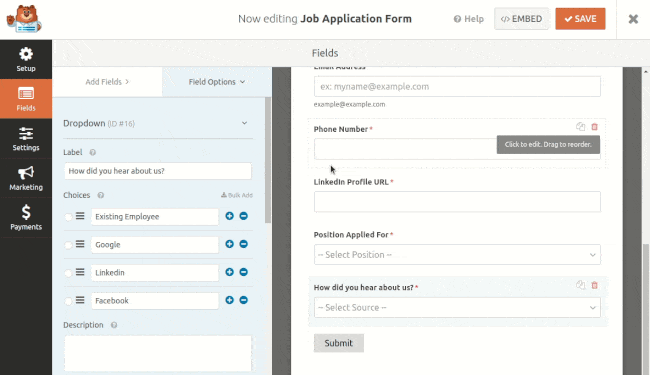Select the Position Applied For label
This screenshot has height=375, width=650.
(x=351, y=235)
